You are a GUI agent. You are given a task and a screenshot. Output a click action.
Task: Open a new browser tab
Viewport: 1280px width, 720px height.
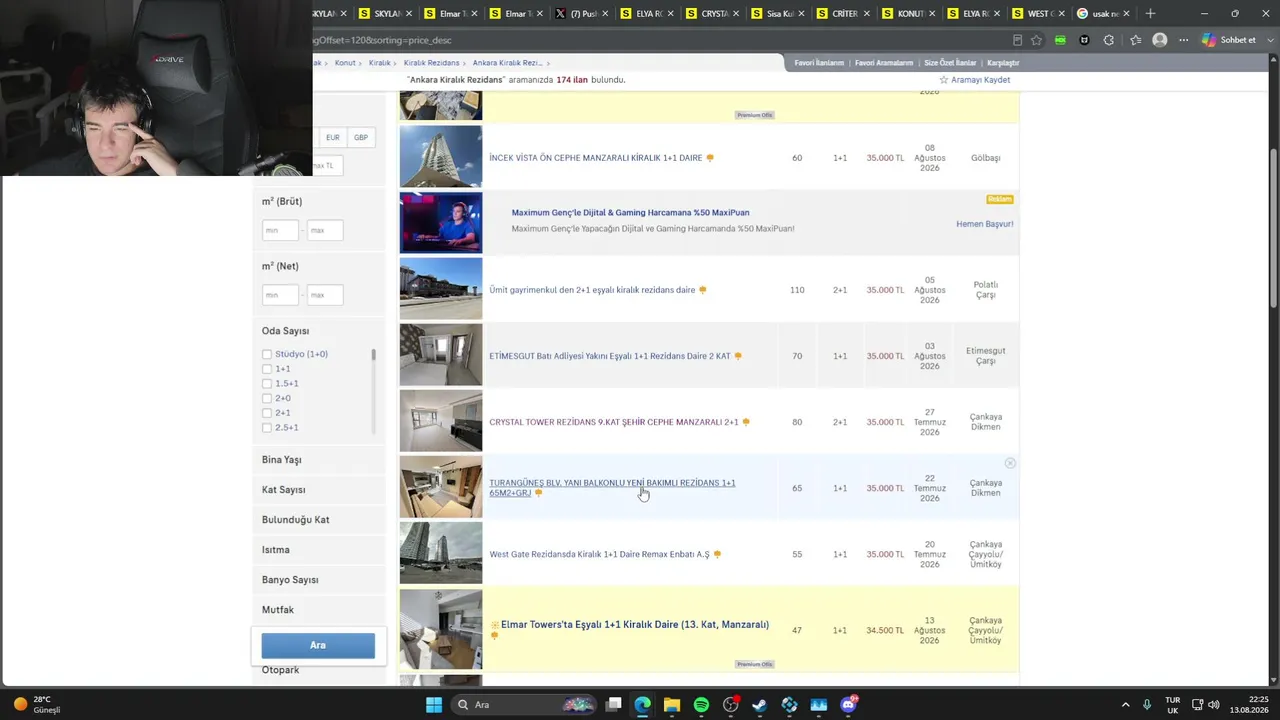pyautogui.click(x=1150, y=13)
